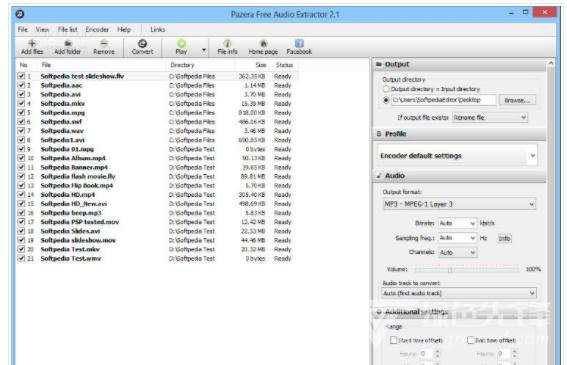Select Output directory = Input directory radio
The height and width of the screenshot is (365, 567).
coord(386,89)
